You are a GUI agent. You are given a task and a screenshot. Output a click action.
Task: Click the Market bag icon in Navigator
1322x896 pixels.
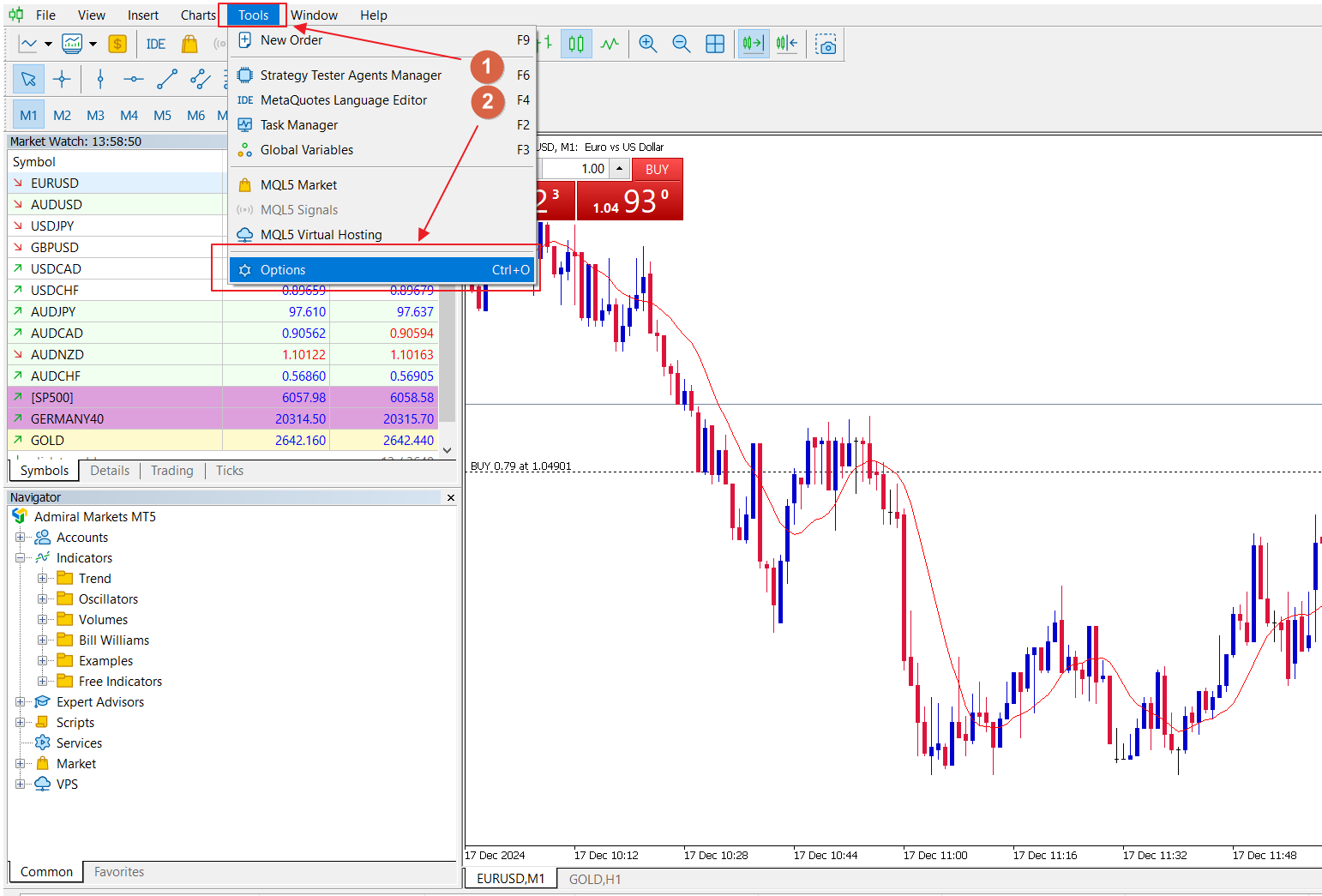point(42,764)
